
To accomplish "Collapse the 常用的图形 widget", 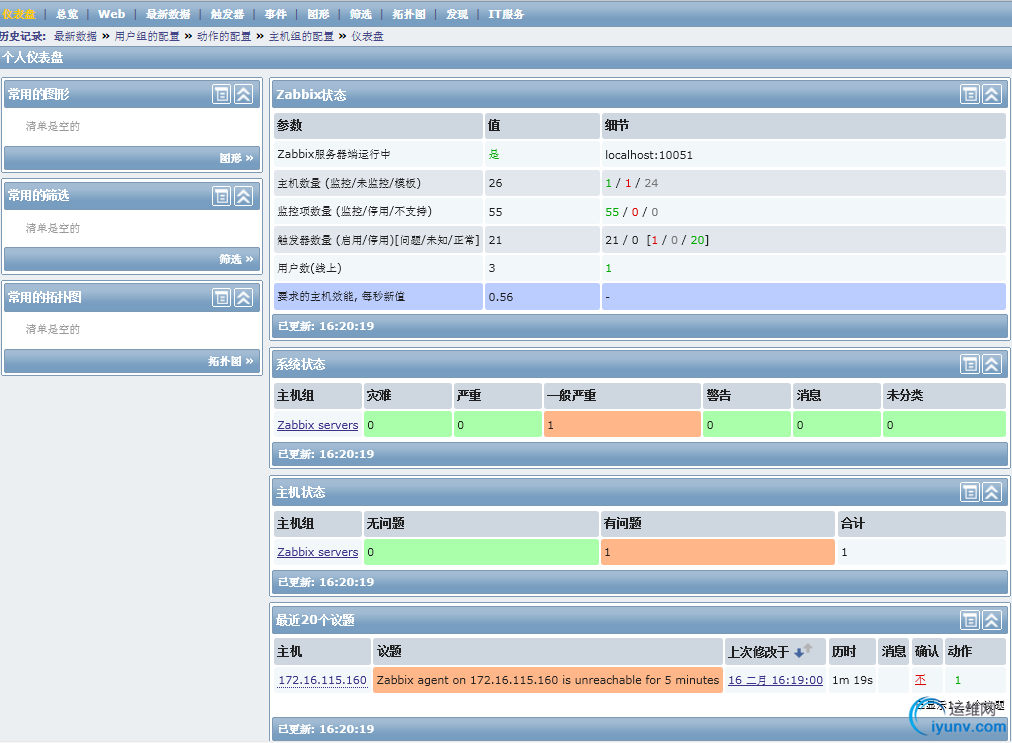I will (243, 94).
